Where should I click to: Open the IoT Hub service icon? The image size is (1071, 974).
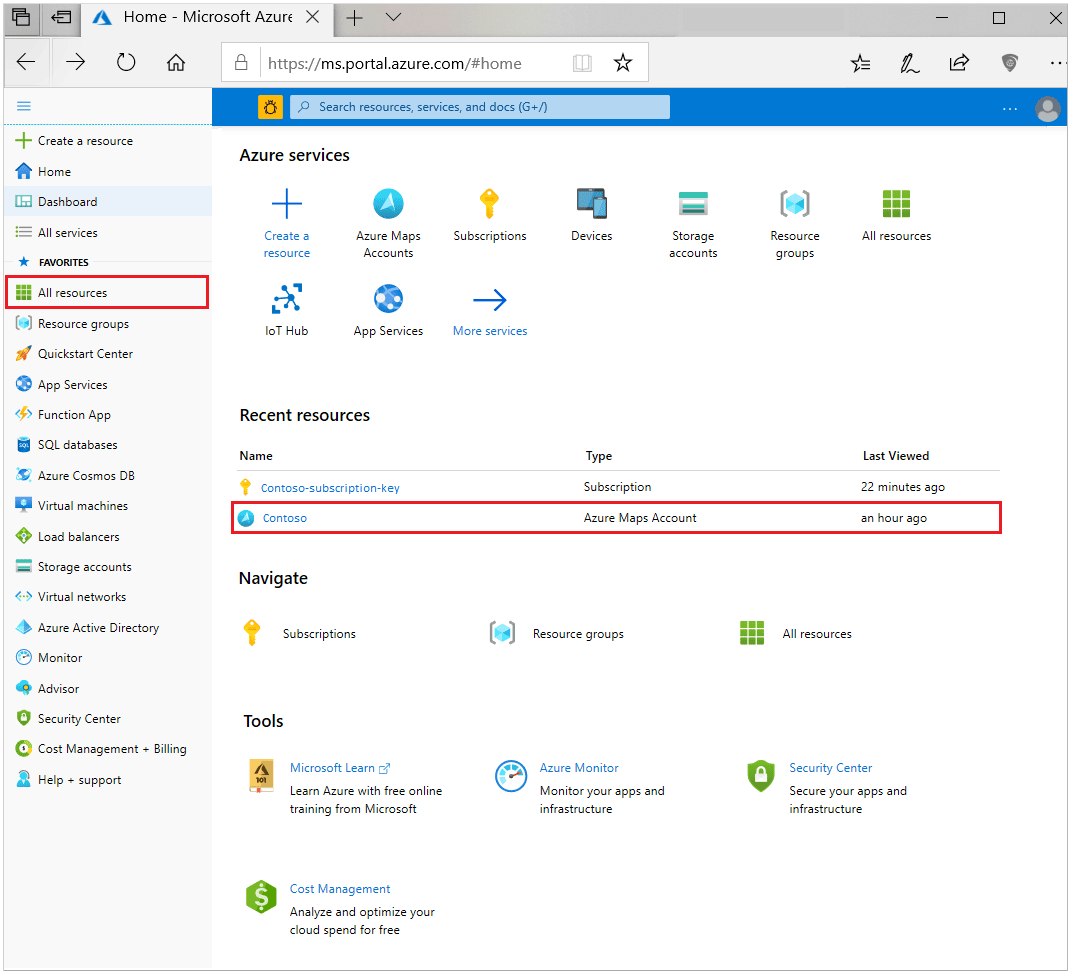coord(286,298)
